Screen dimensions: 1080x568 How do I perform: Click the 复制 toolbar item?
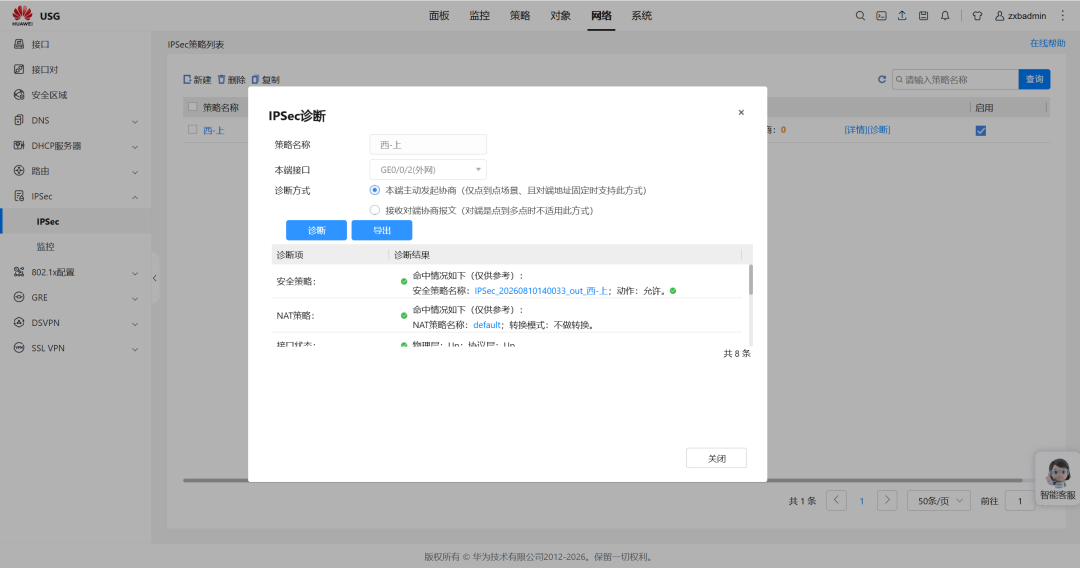(x=265, y=80)
